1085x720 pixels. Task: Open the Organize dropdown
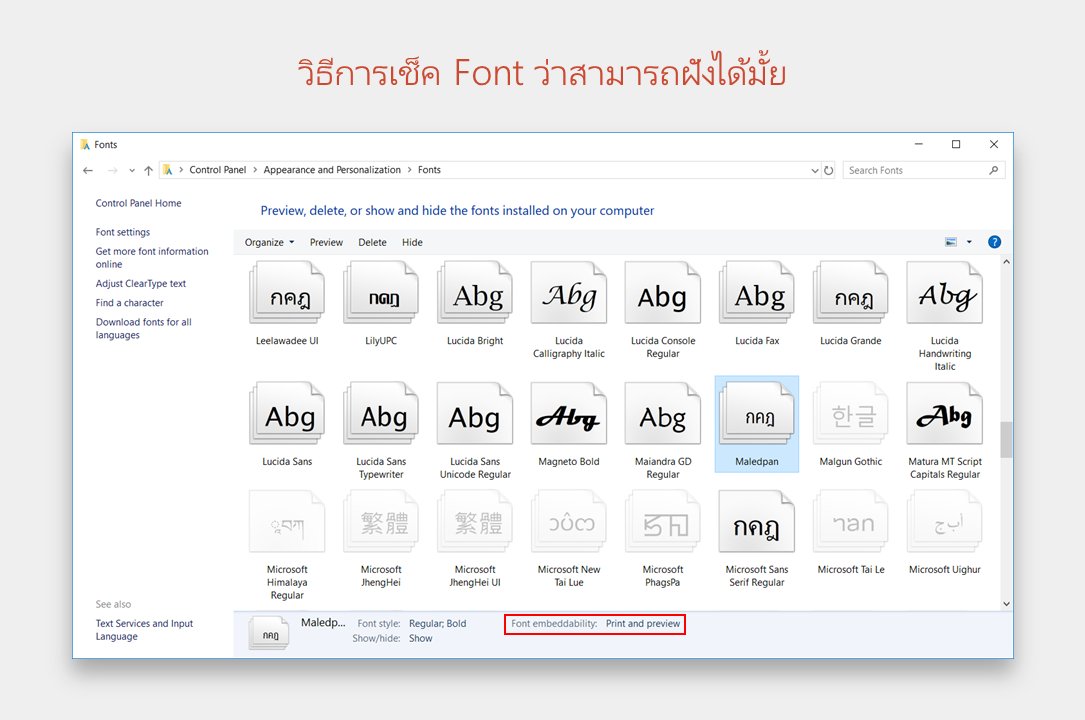[267, 241]
